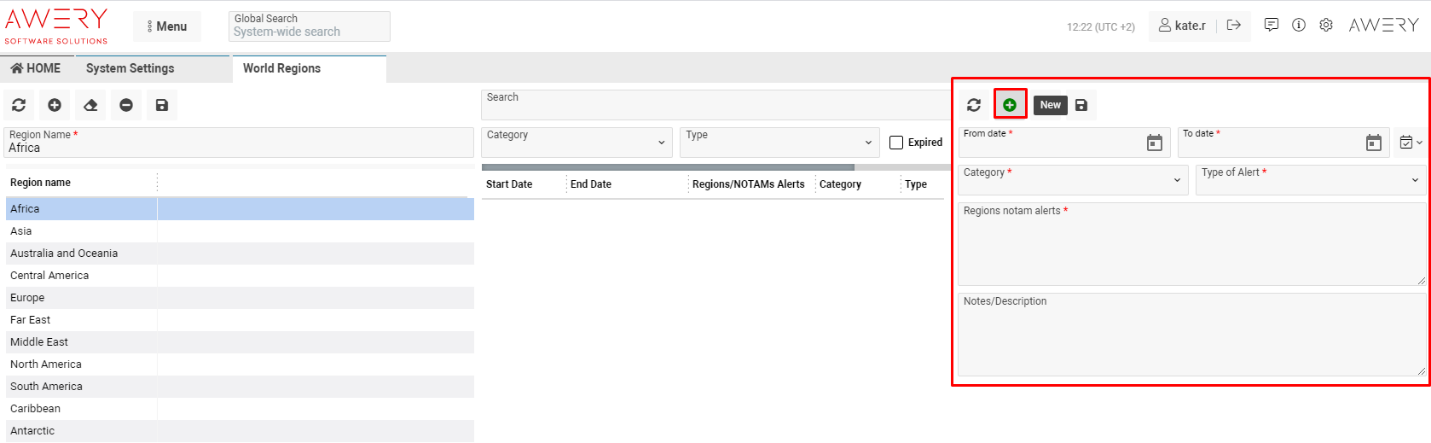Click the logout arrow icon next to kate.r
1431x443 pixels.
(1234, 25)
